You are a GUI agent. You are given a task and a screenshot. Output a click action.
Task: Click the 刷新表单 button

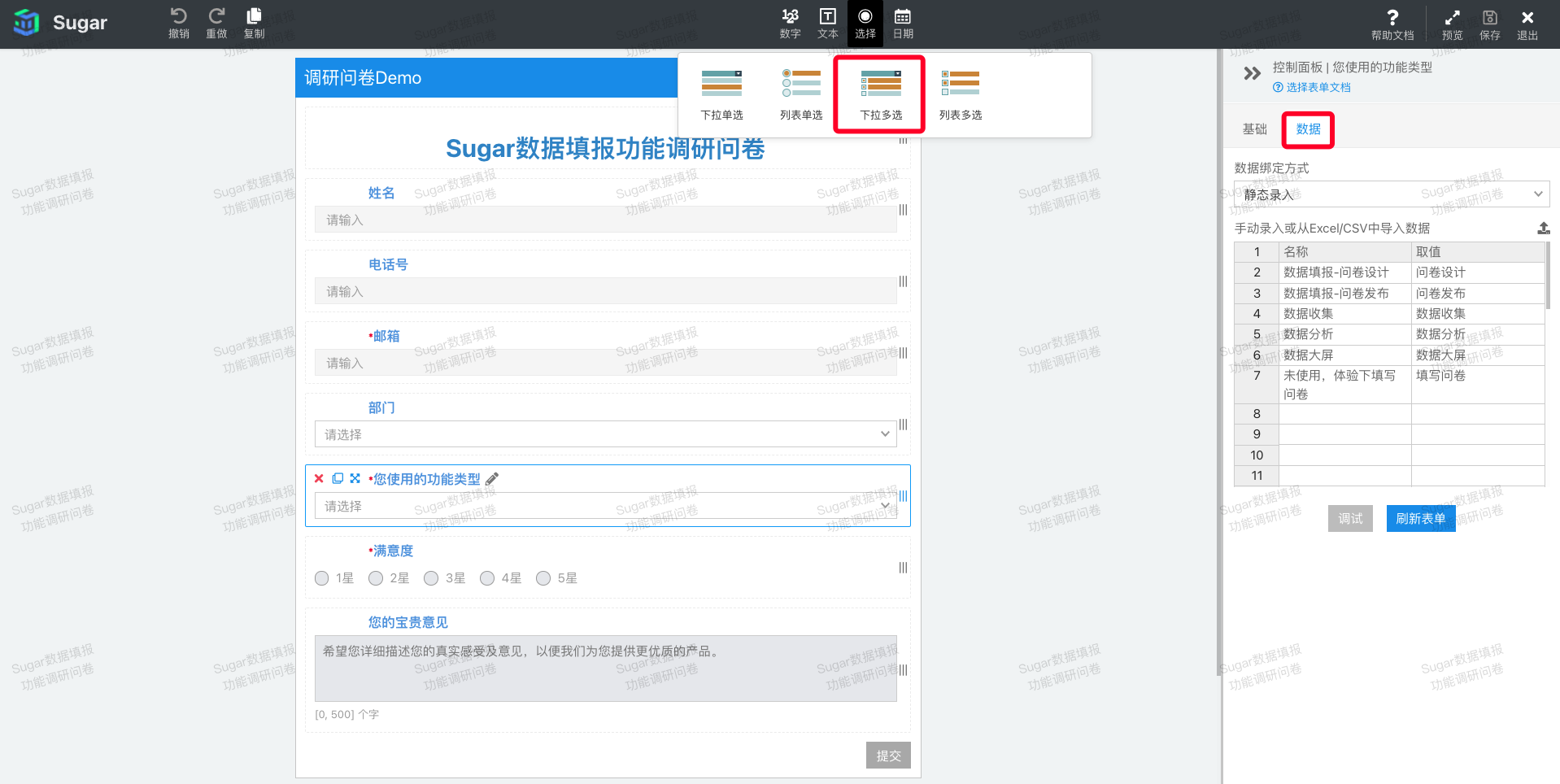tap(1420, 519)
